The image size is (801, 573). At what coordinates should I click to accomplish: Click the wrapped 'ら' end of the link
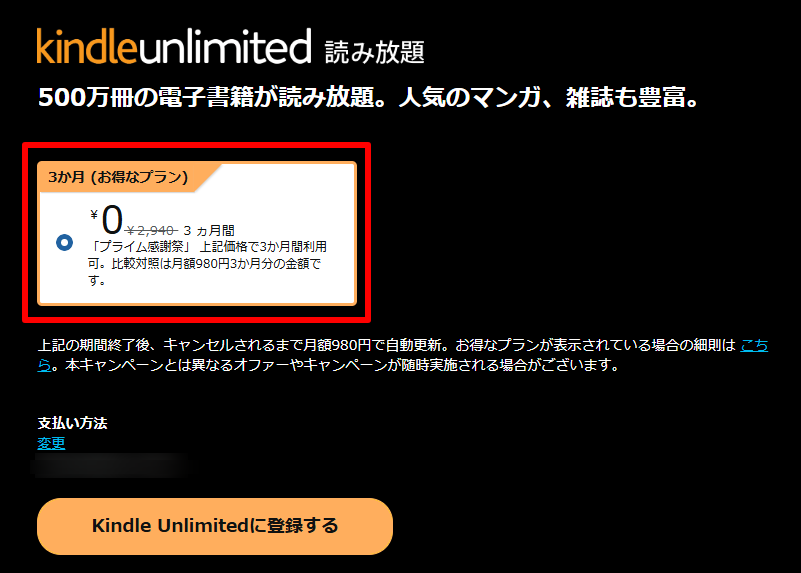[44, 365]
